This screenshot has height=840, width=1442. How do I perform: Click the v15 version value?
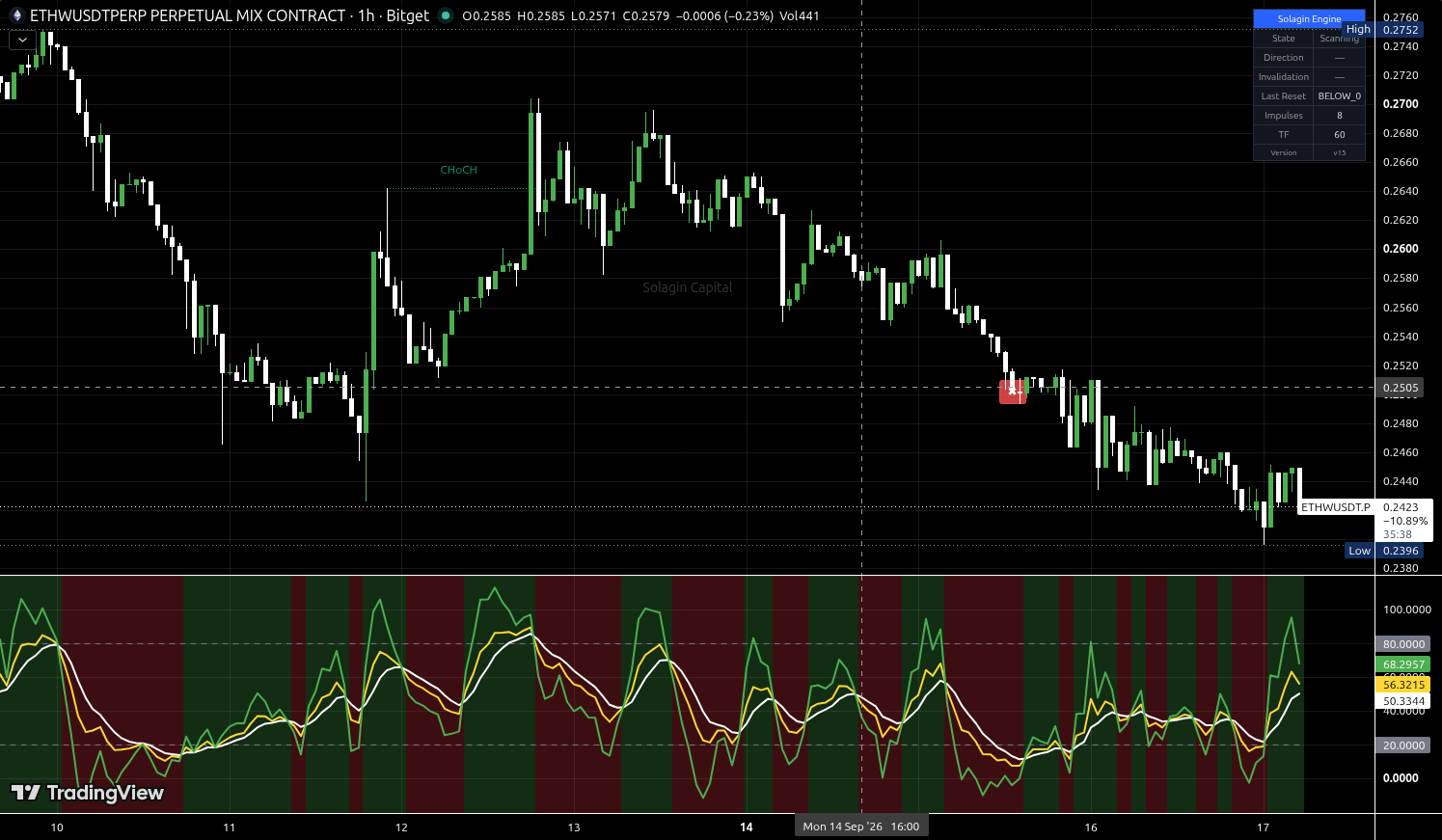tap(1340, 152)
